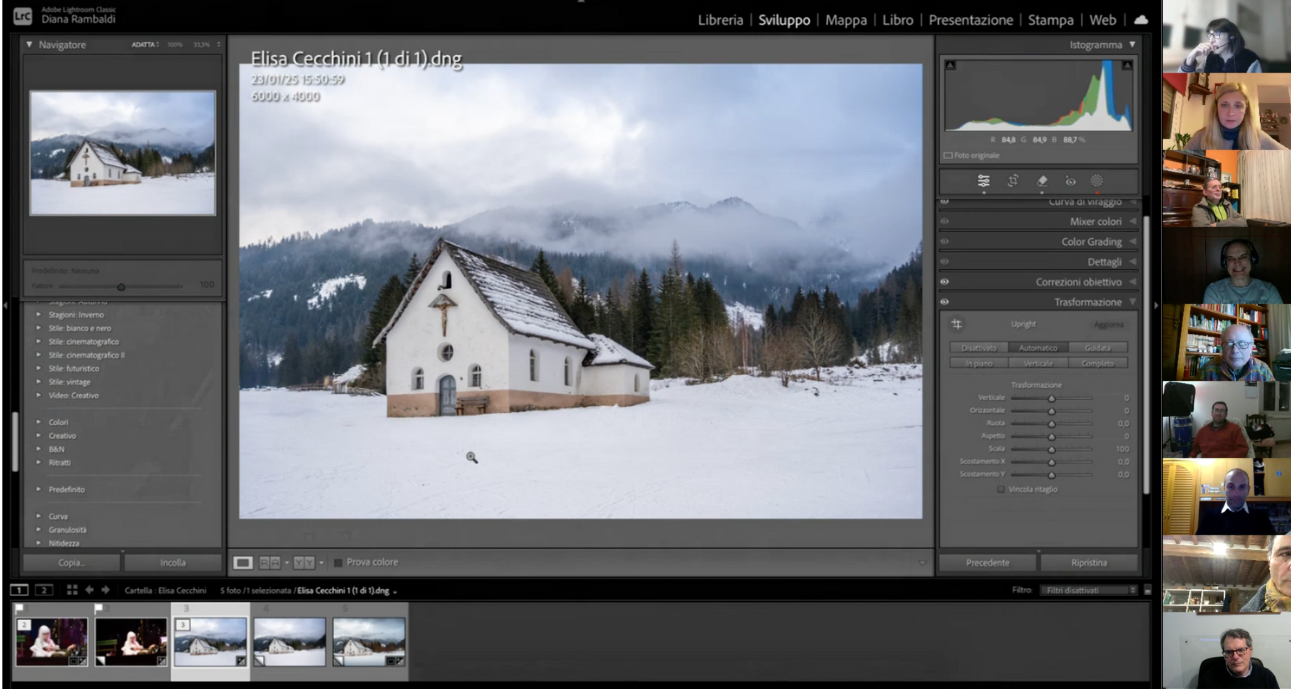Toggle Correzioni obiettivo eye switch
Screen dimensions: 1291x689
point(944,282)
